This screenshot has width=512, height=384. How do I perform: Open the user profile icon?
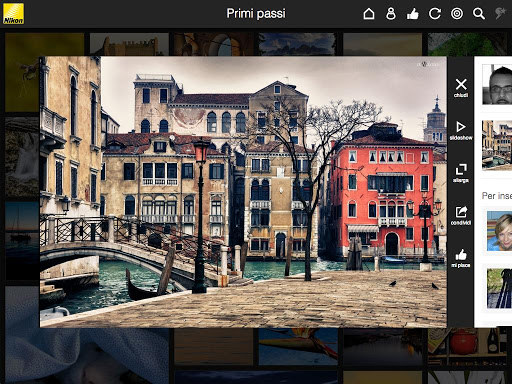(x=391, y=14)
